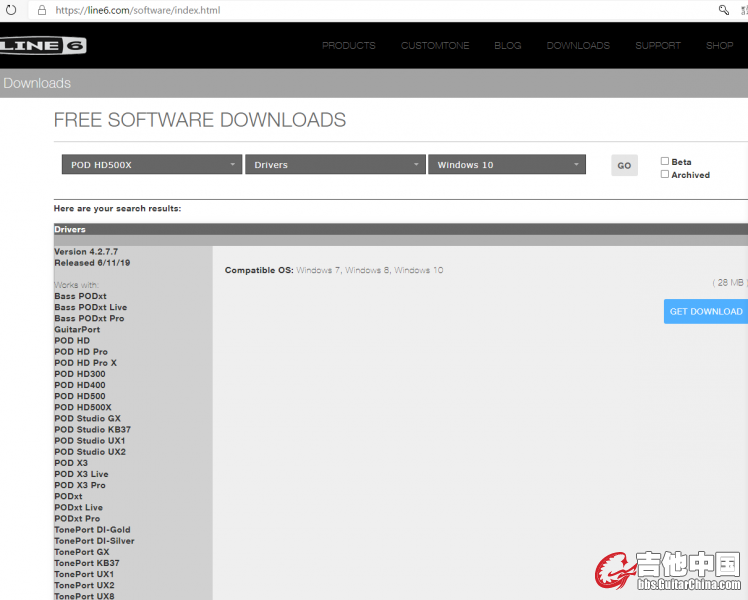Click the Drivers results section header
This screenshot has width=748, height=600.
tap(70, 230)
